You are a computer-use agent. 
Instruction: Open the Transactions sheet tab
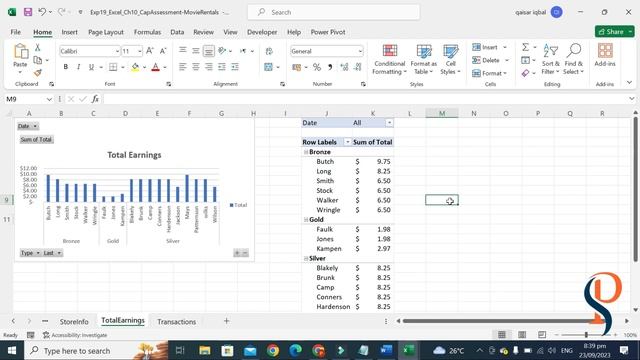pyautogui.click(x=176, y=322)
